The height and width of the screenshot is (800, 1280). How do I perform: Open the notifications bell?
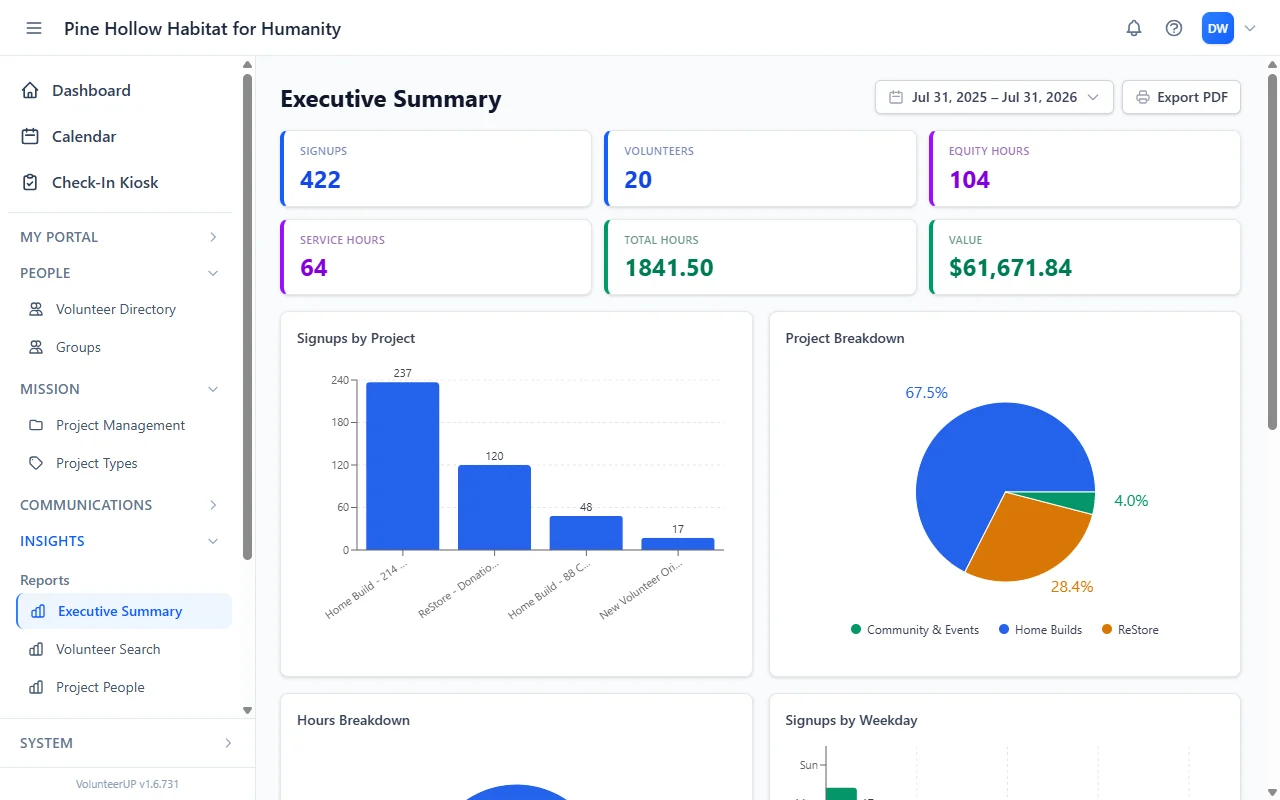(x=1134, y=28)
